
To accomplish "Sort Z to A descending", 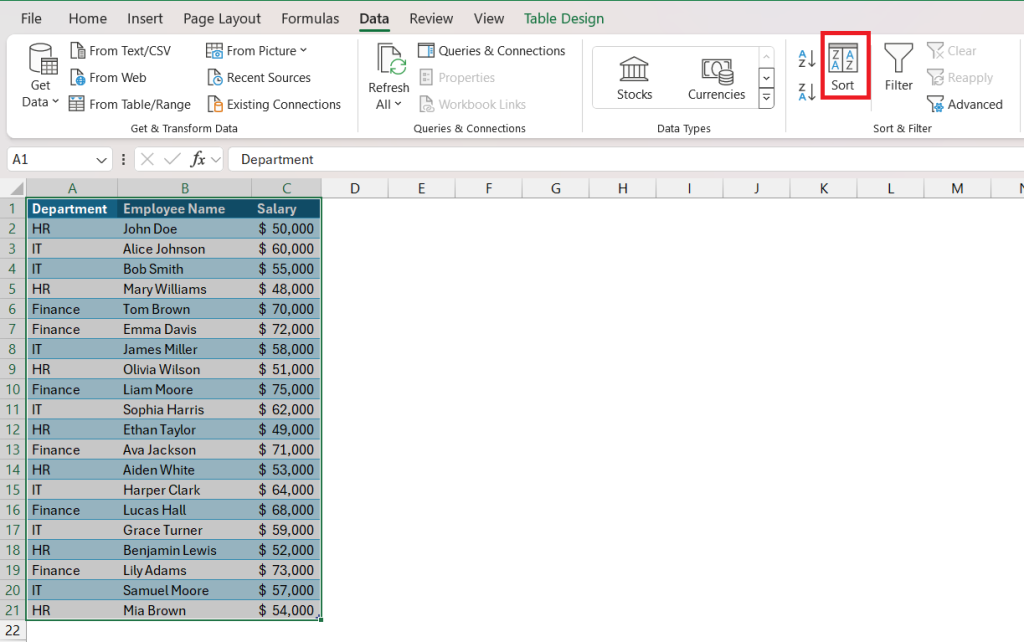I will coord(807,93).
